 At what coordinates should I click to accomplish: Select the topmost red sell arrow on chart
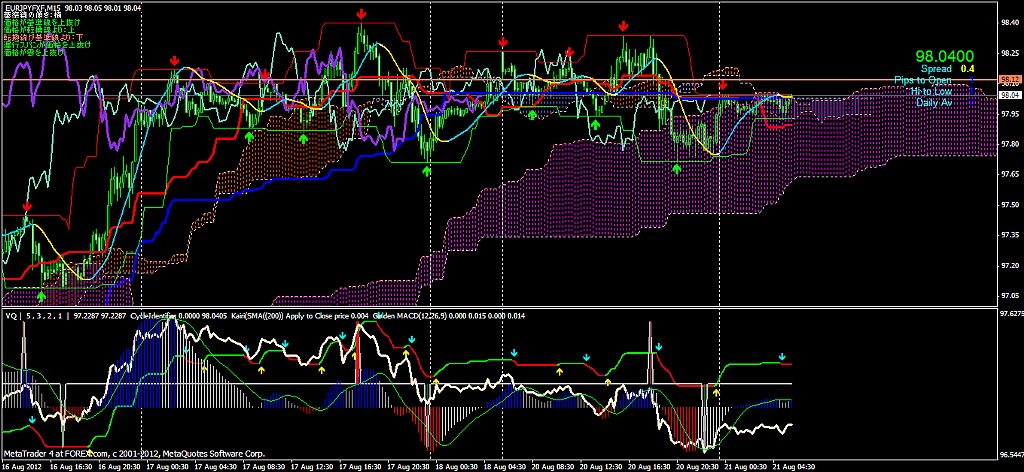coord(361,14)
